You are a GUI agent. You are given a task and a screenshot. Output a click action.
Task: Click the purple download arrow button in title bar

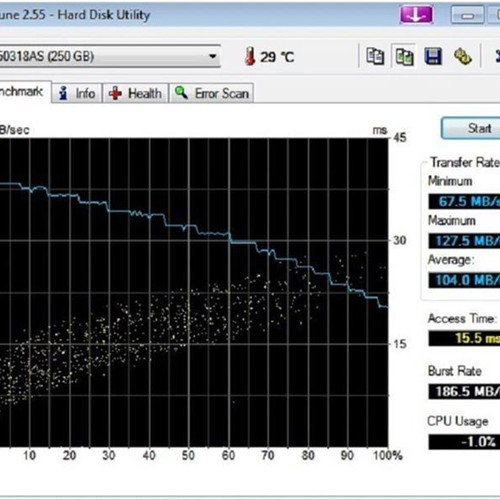click(x=416, y=15)
